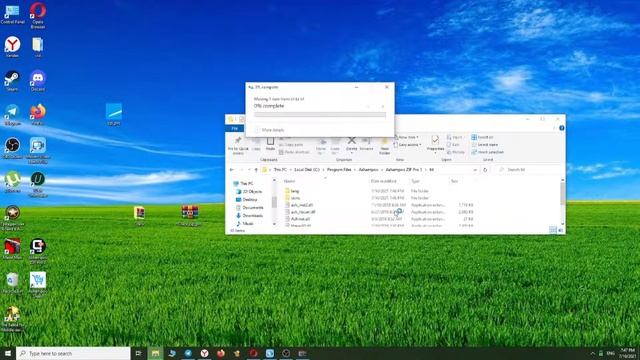Screen dimensions: 640x360
Task: Click the Explorer search box
Action: [529, 170]
